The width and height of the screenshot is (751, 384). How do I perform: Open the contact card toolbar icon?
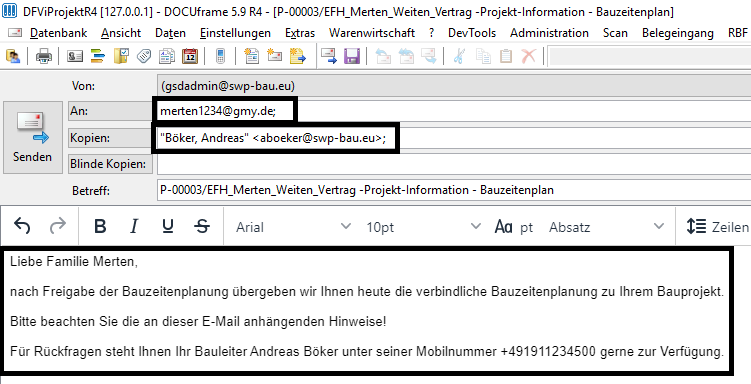pyautogui.click(x=75, y=56)
